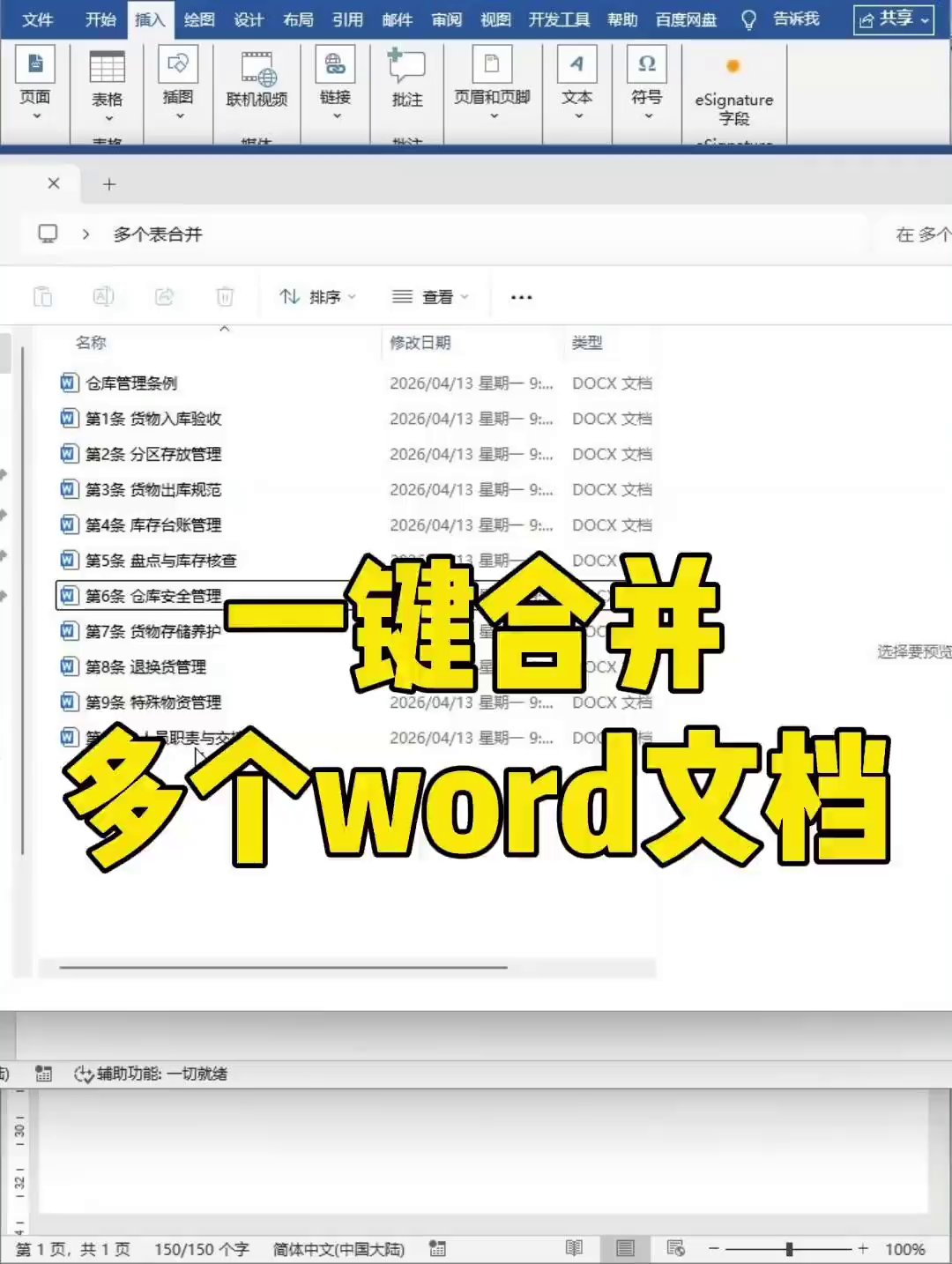Expand the 文本 dropdown arrow
Image resolution: width=952 pixels, height=1264 pixels.
coord(578,115)
